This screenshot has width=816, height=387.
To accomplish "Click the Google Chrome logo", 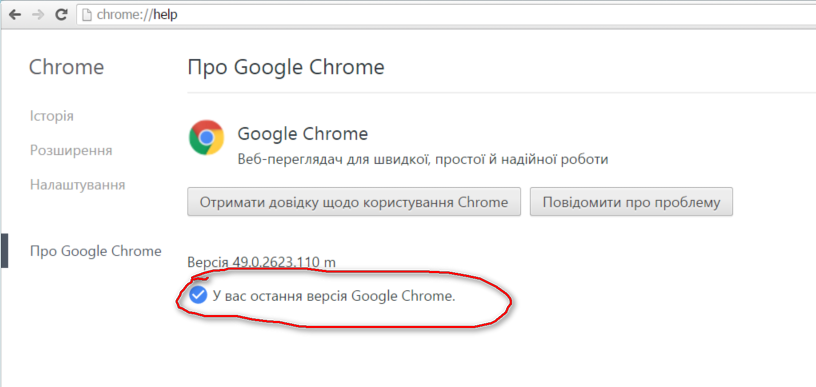I will 207,137.
